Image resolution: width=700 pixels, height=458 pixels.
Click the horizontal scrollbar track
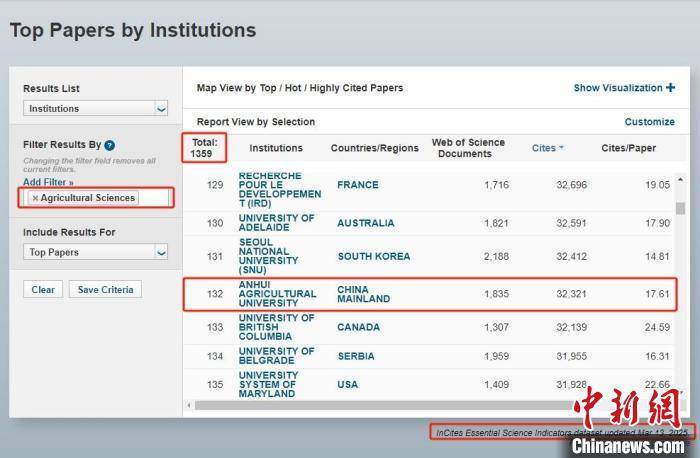pyautogui.click(x=384, y=405)
